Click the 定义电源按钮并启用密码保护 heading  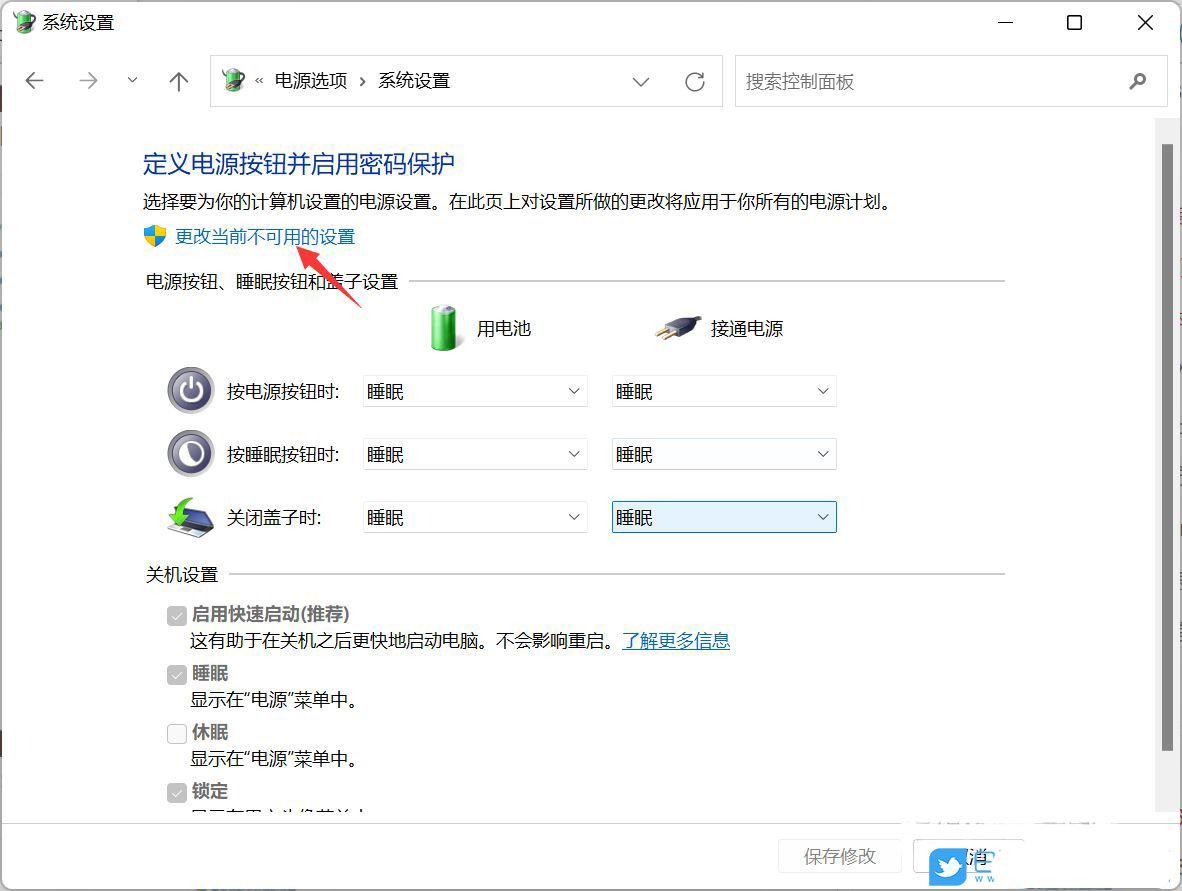click(299, 164)
